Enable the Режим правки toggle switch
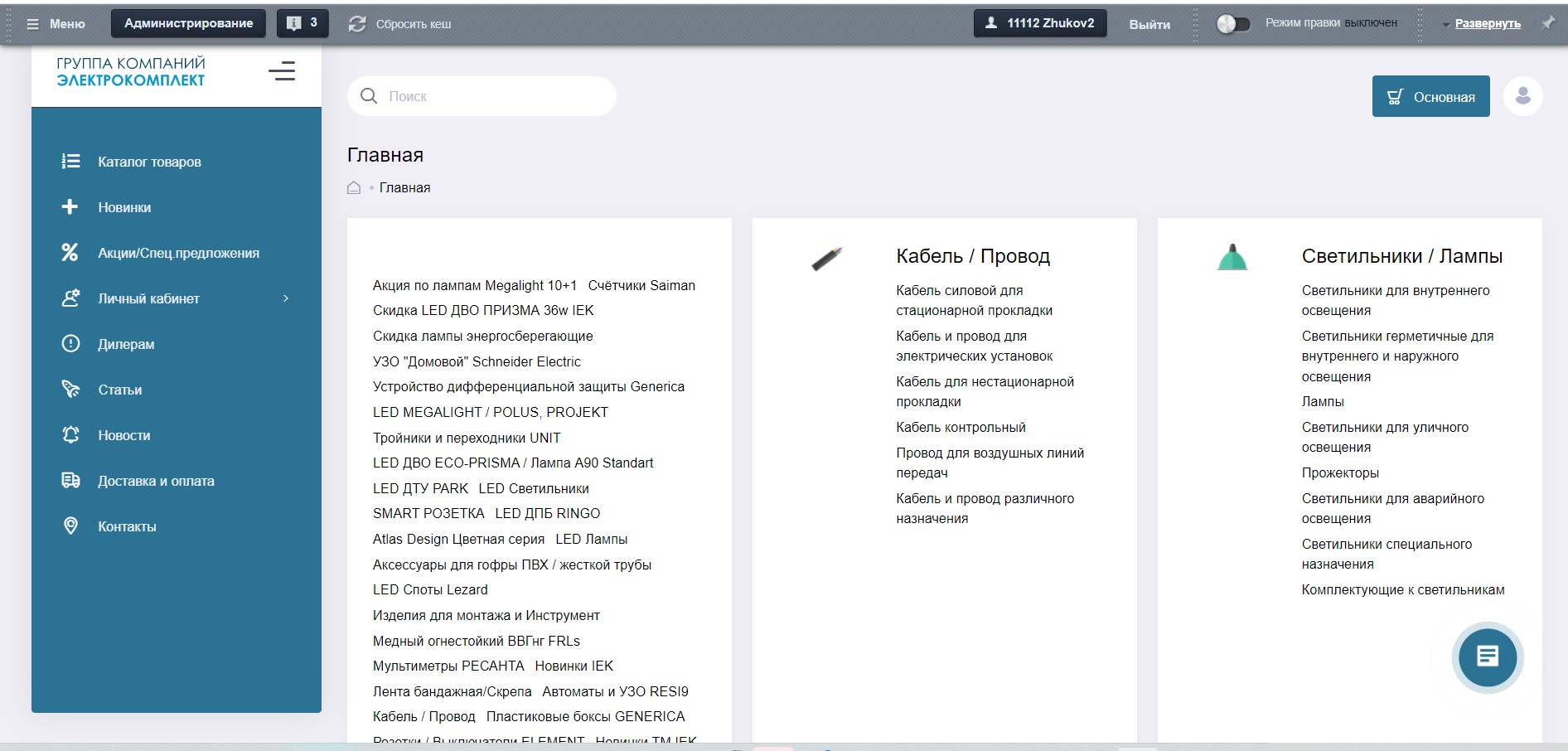The width and height of the screenshot is (1568, 751). 1232,24
